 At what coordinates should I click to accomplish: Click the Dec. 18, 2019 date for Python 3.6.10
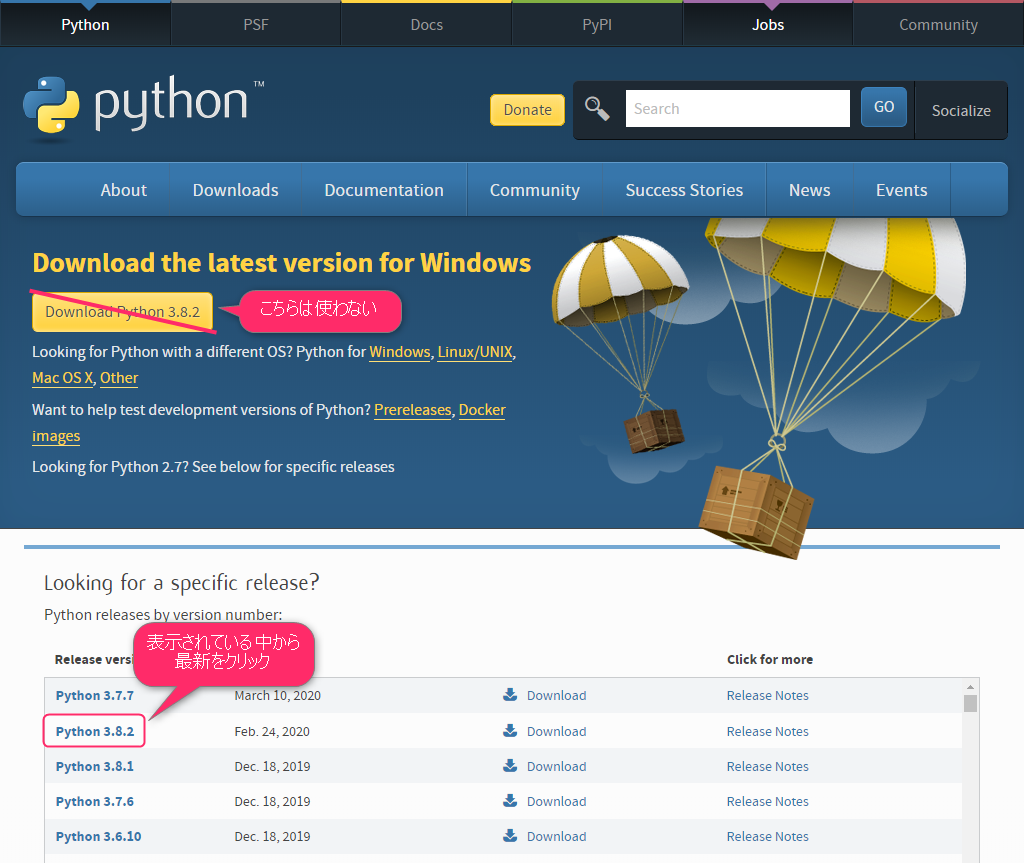point(272,836)
